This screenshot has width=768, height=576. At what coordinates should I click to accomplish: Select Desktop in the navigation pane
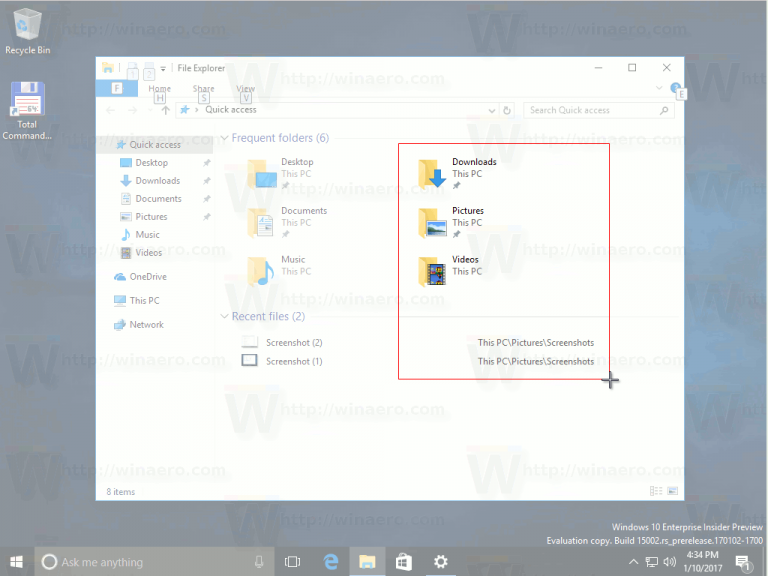(151, 163)
